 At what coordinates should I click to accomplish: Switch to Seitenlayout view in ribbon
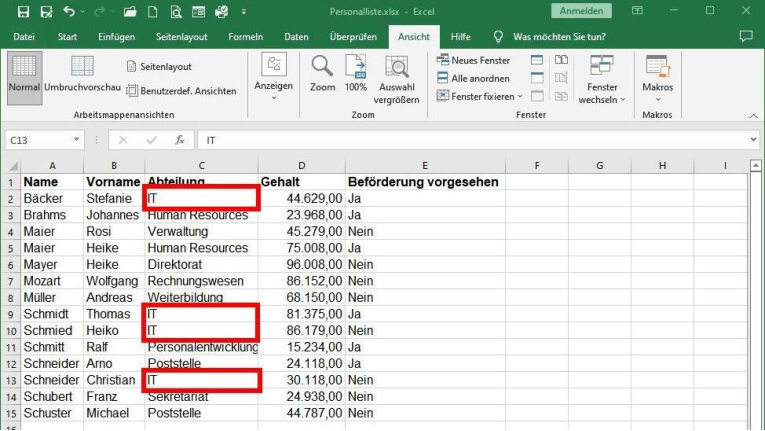pos(159,66)
